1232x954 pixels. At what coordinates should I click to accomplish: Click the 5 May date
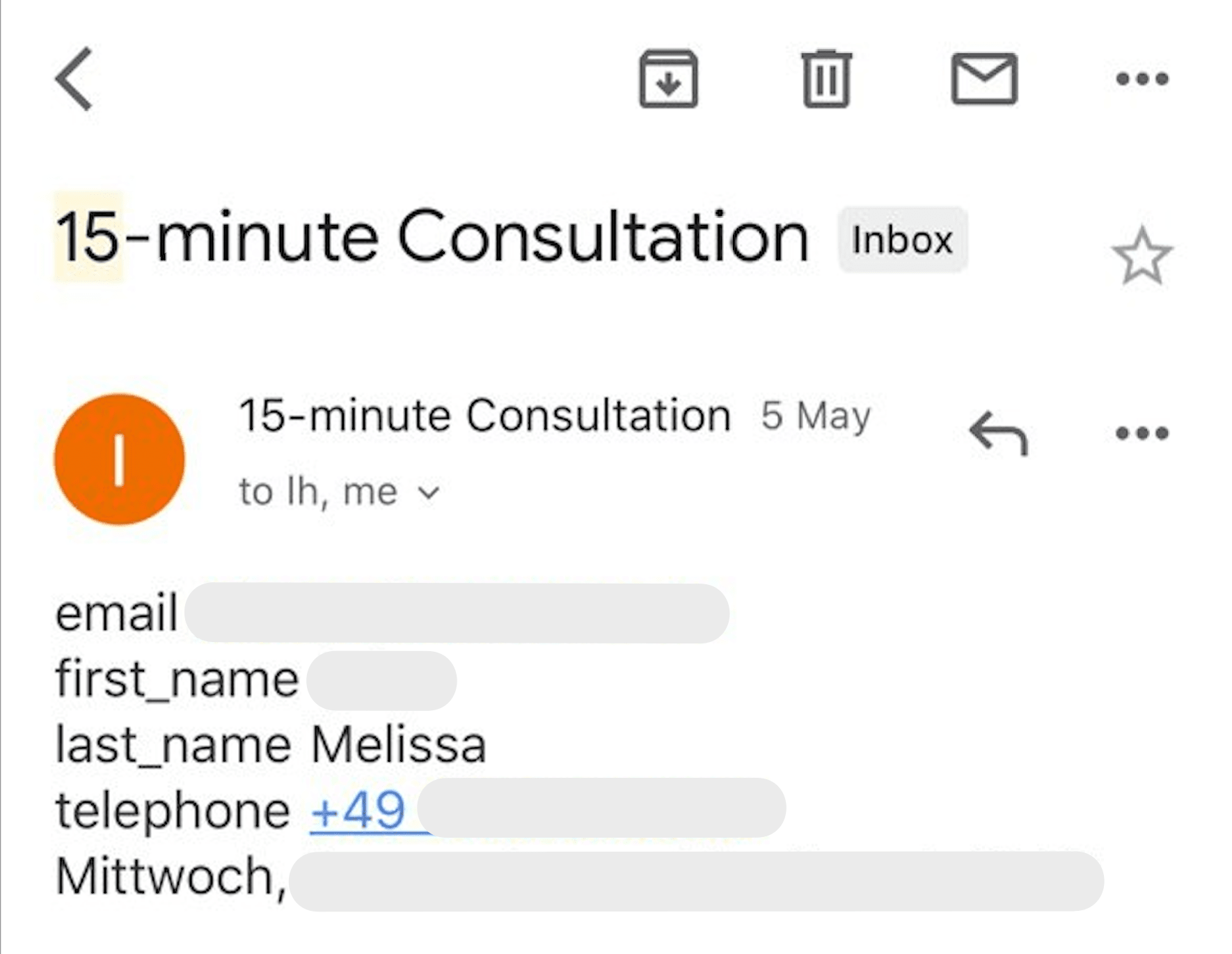point(815,416)
